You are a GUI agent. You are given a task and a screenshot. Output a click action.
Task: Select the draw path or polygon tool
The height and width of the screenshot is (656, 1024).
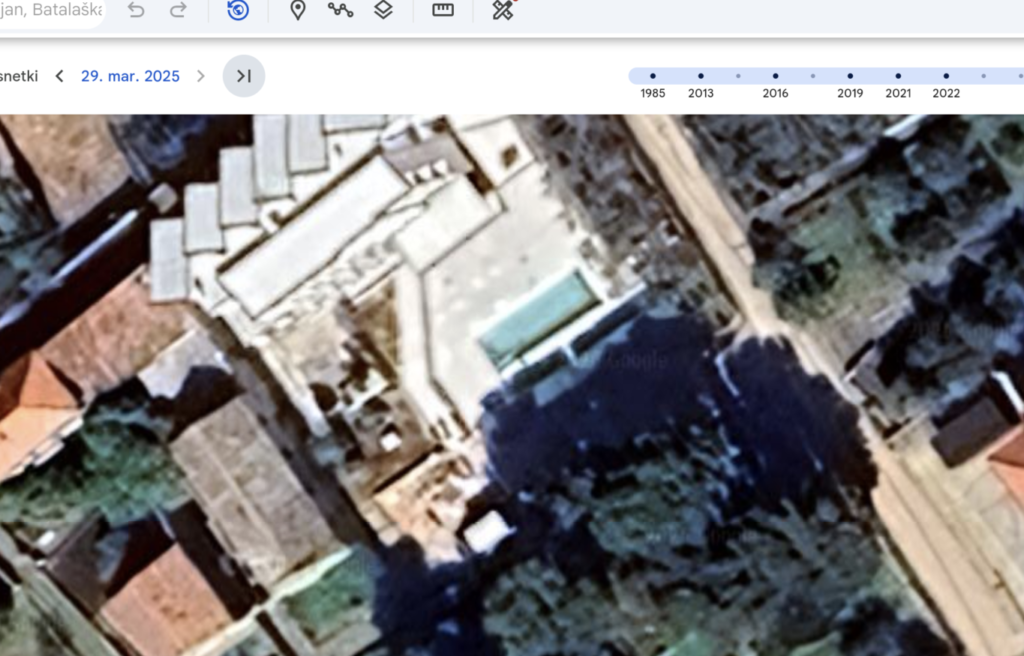click(340, 10)
